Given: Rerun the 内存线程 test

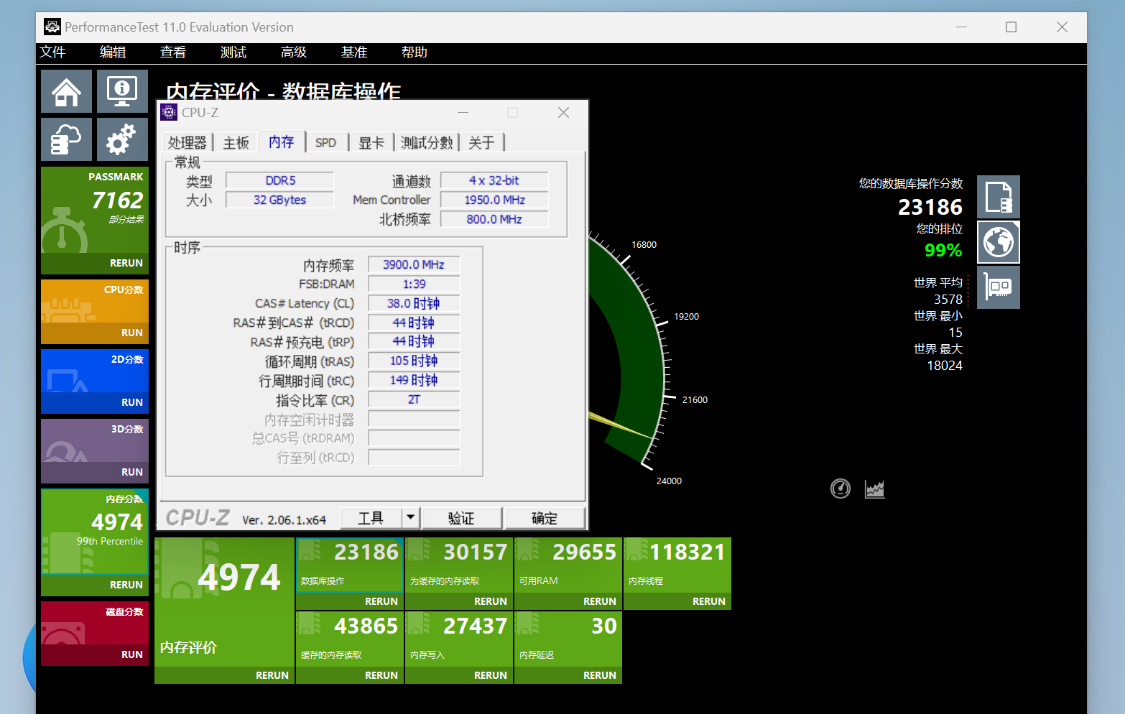Looking at the screenshot, I should (x=708, y=601).
